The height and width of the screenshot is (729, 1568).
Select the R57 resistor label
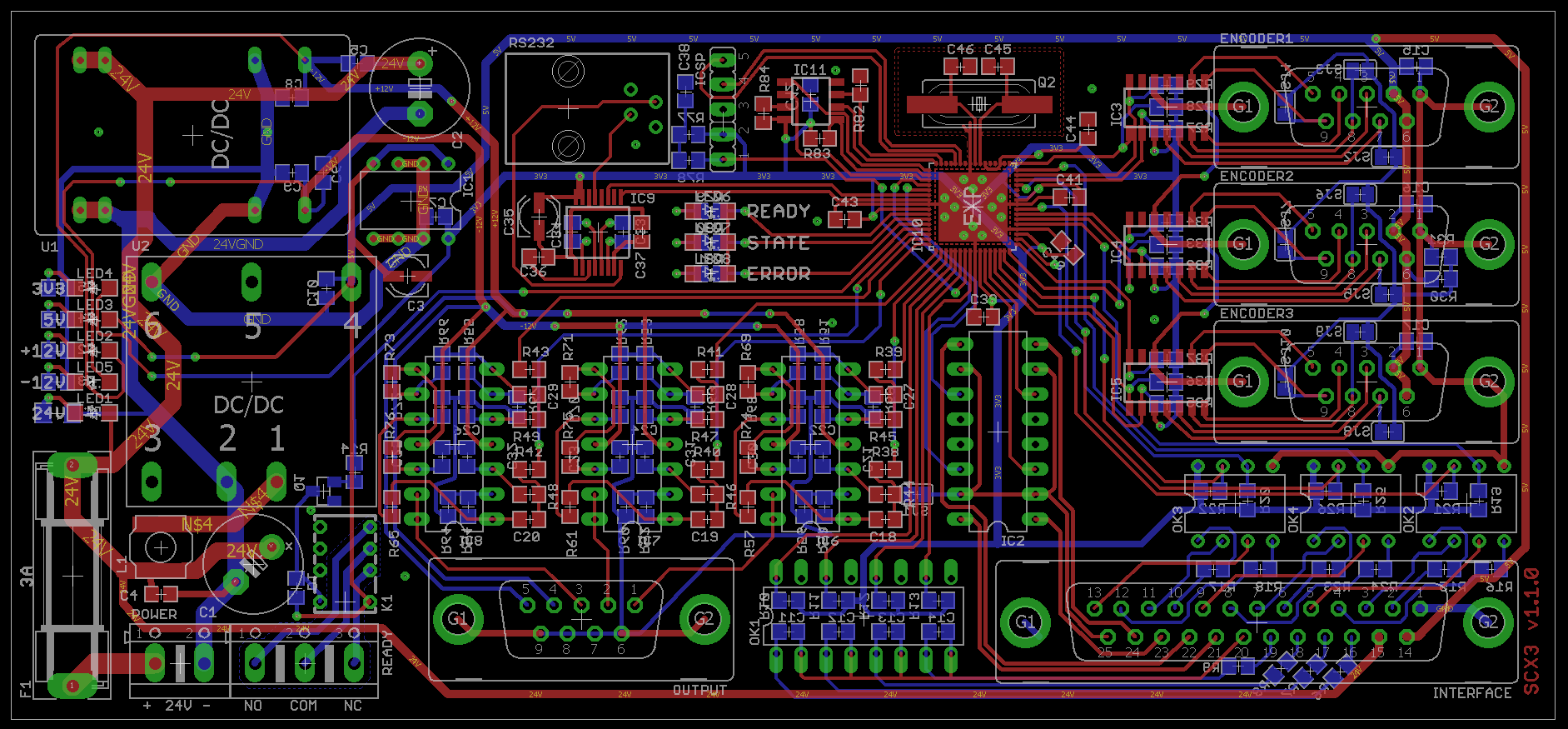[750, 543]
